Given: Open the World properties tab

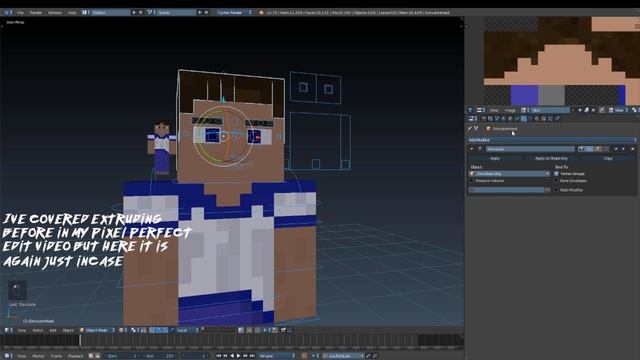Looking at the screenshot, I should (504, 118).
